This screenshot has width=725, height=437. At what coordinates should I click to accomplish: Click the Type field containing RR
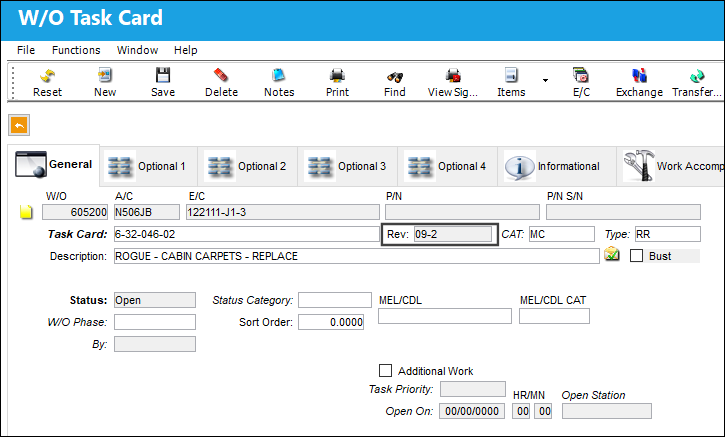(x=668, y=234)
